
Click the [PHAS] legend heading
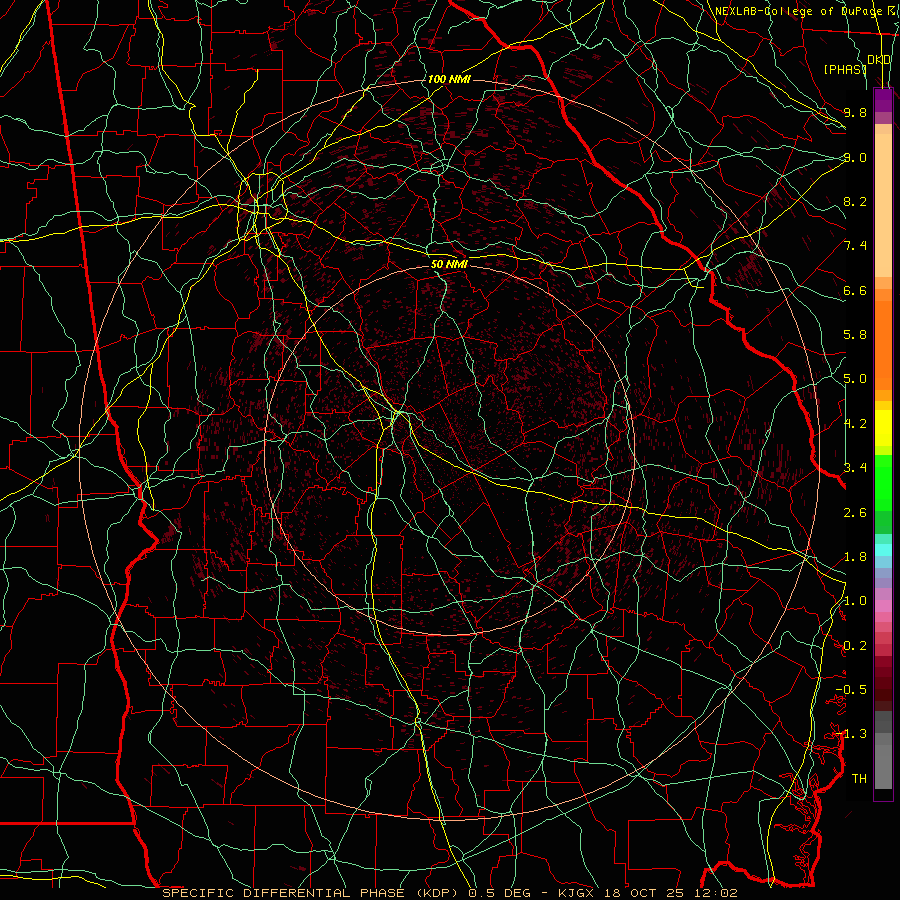point(845,69)
